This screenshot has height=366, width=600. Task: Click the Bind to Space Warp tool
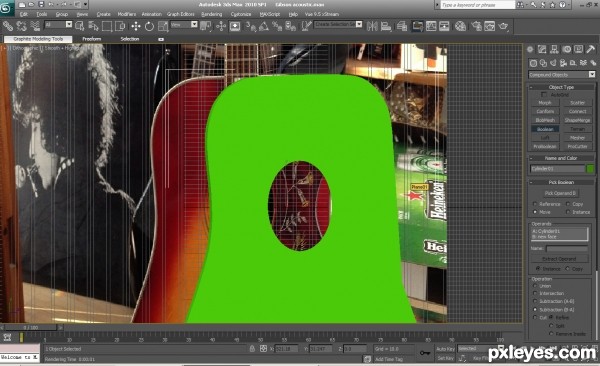[35, 26]
